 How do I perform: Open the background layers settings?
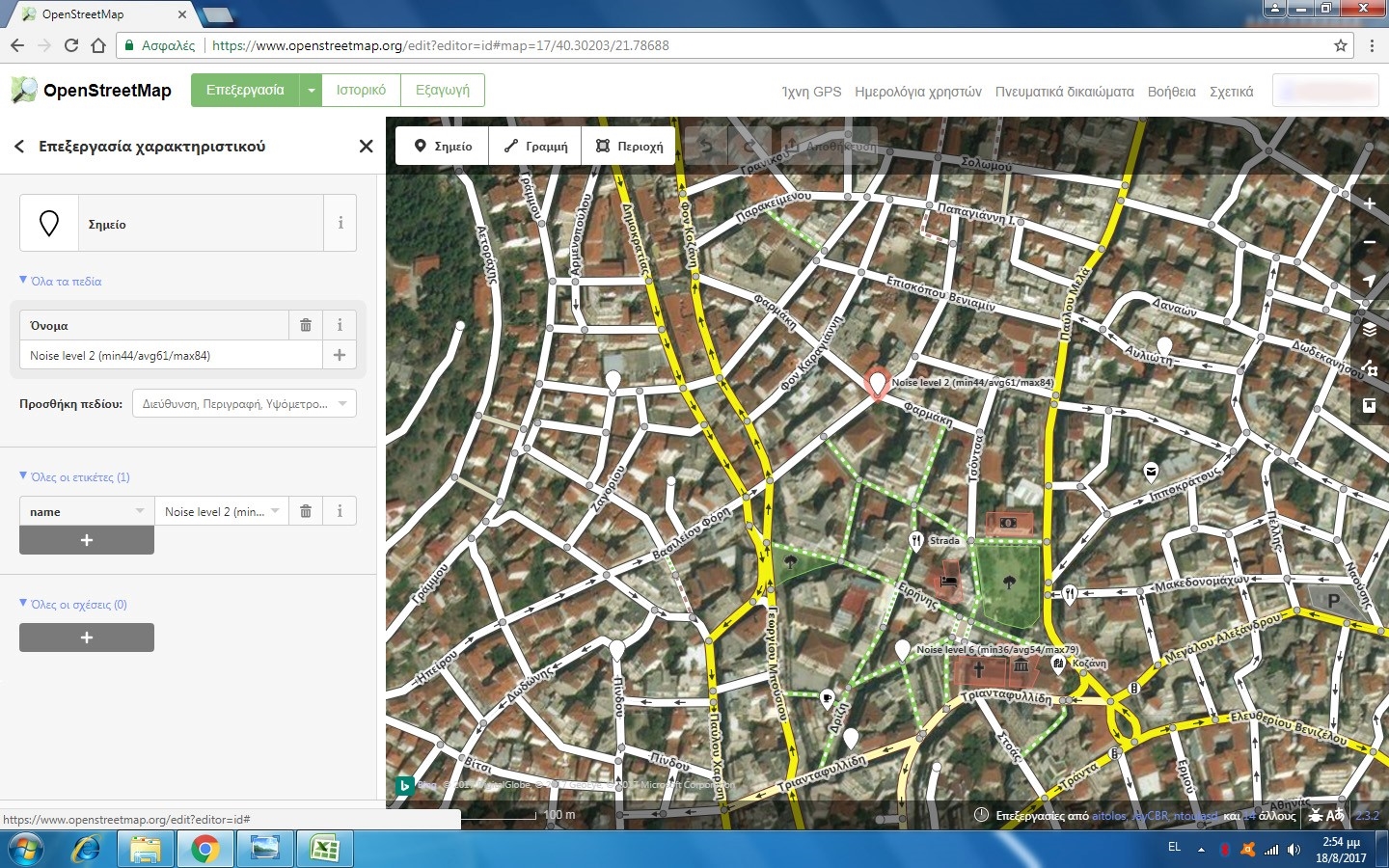(1369, 330)
